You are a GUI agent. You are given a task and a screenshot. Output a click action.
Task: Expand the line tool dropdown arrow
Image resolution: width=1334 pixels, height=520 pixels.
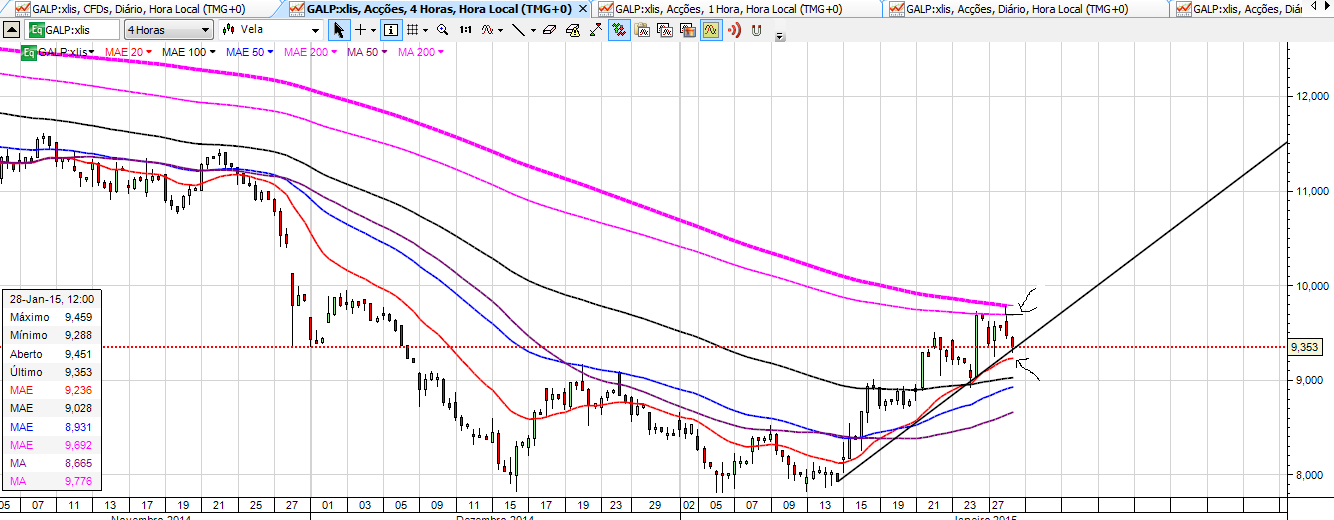[533, 31]
